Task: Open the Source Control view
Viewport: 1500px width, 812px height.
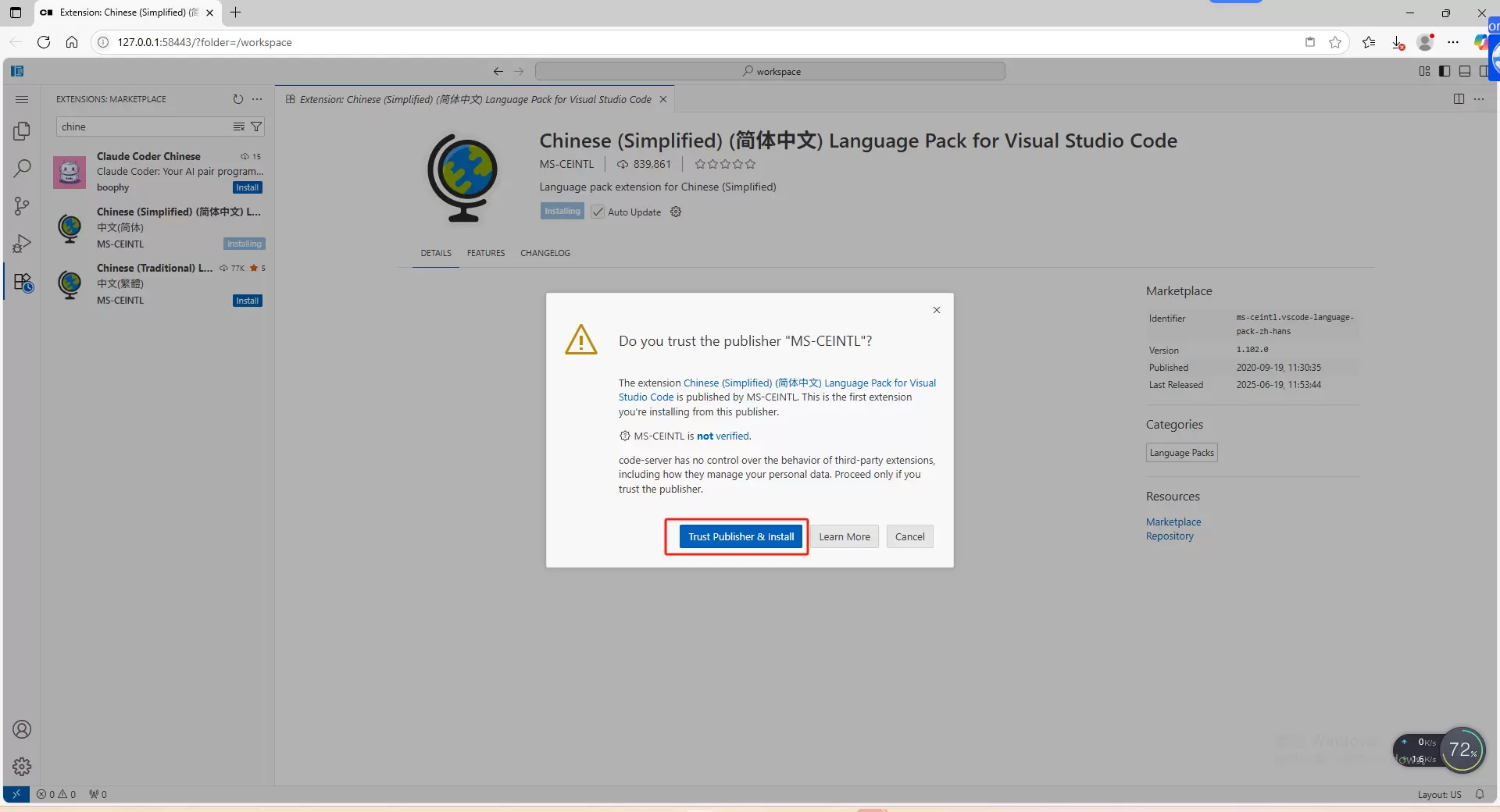Action: [22, 206]
